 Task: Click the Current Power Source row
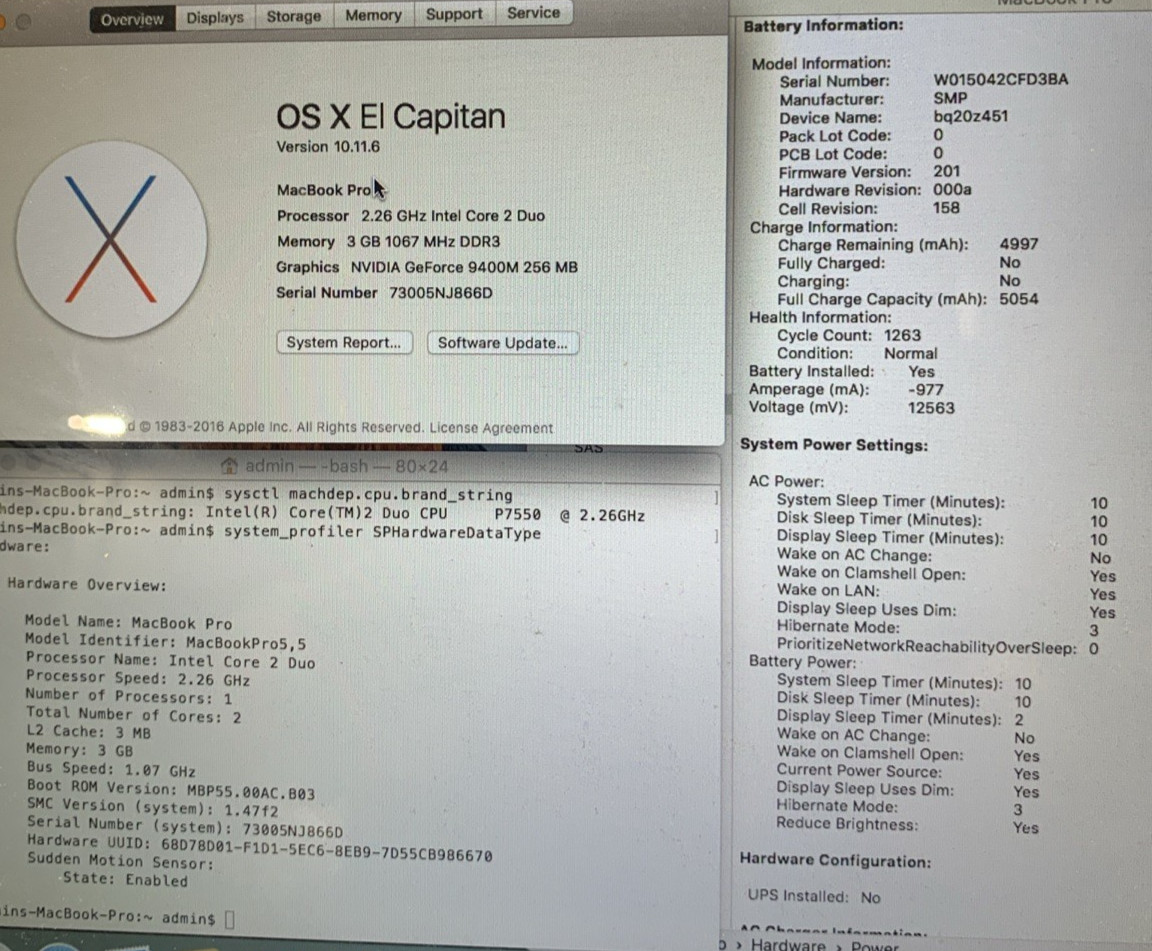(907, 772)
